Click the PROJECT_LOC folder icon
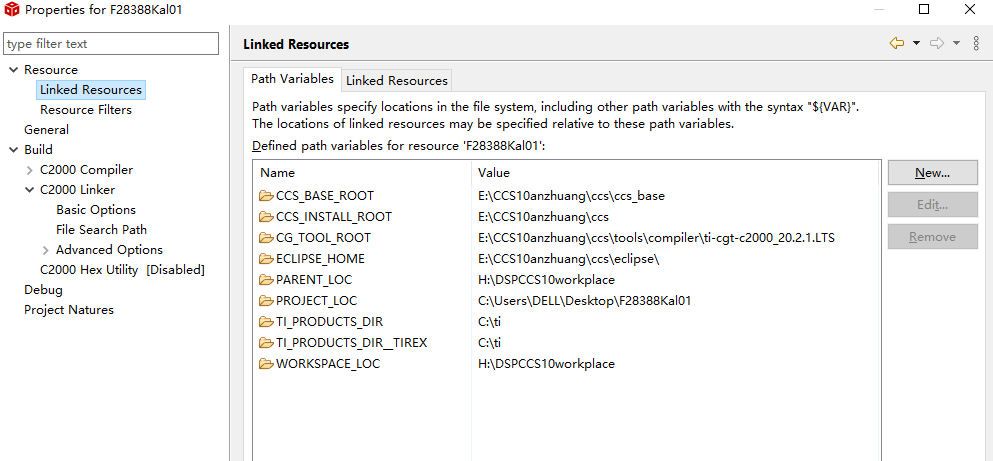The width and height of the screenshot is (993, 461). coord(266,301)
